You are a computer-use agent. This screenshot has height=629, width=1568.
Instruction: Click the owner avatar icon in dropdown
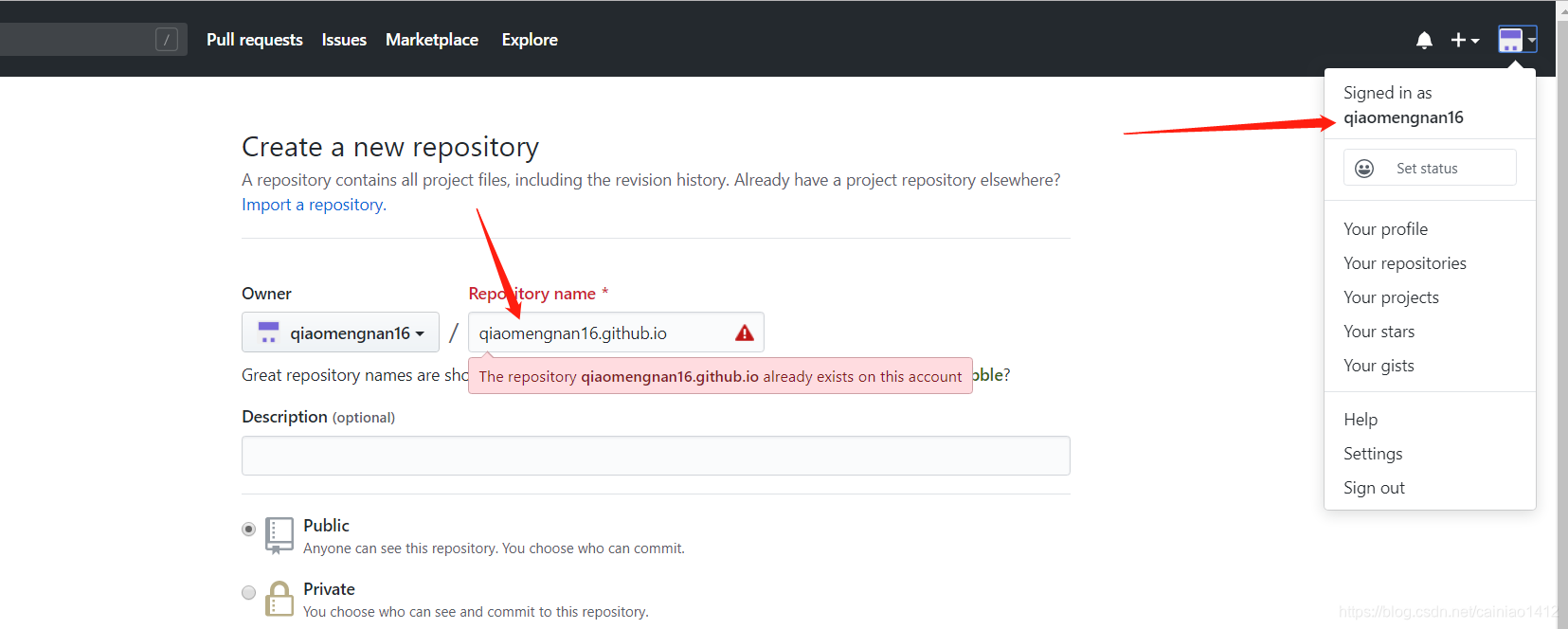pos(268,332)
